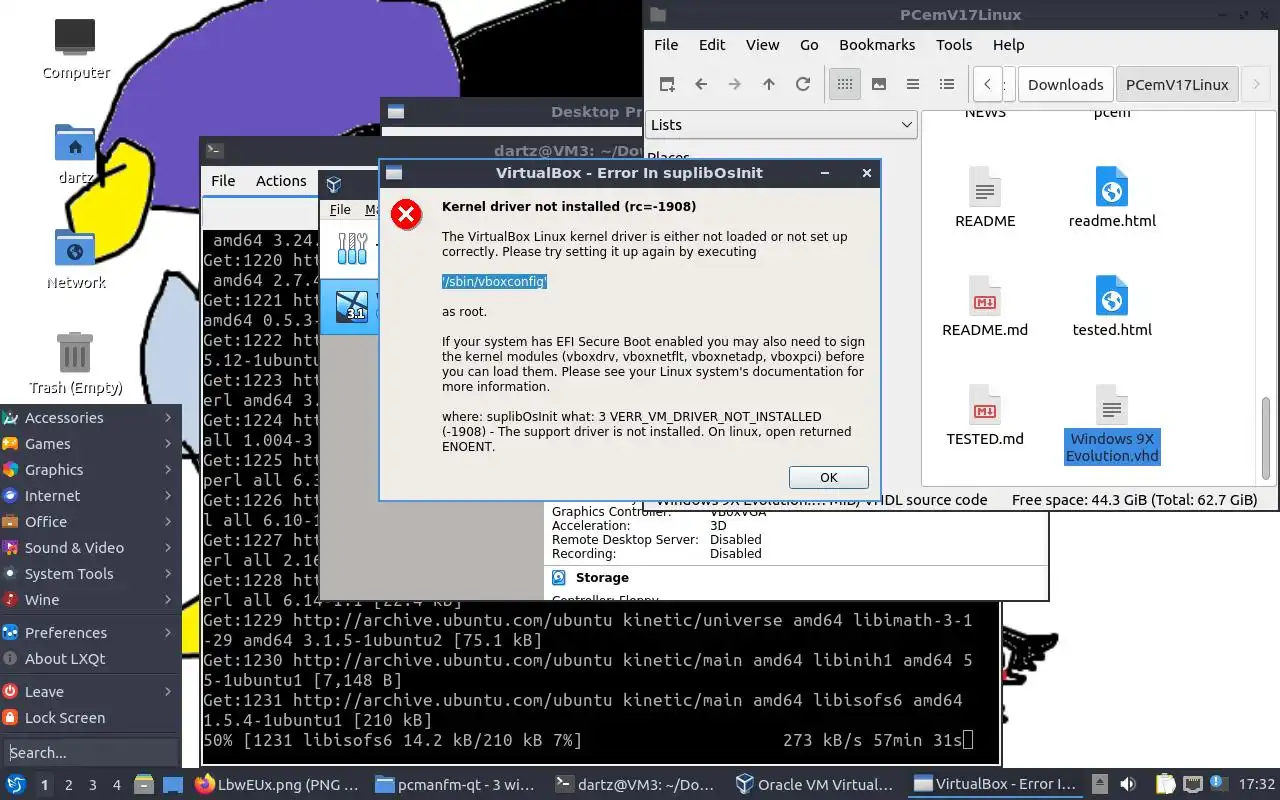Viewport: 1280px width, 800px height.
Task: Switch to icon view in file manager
Action: (x=845, y=84)
